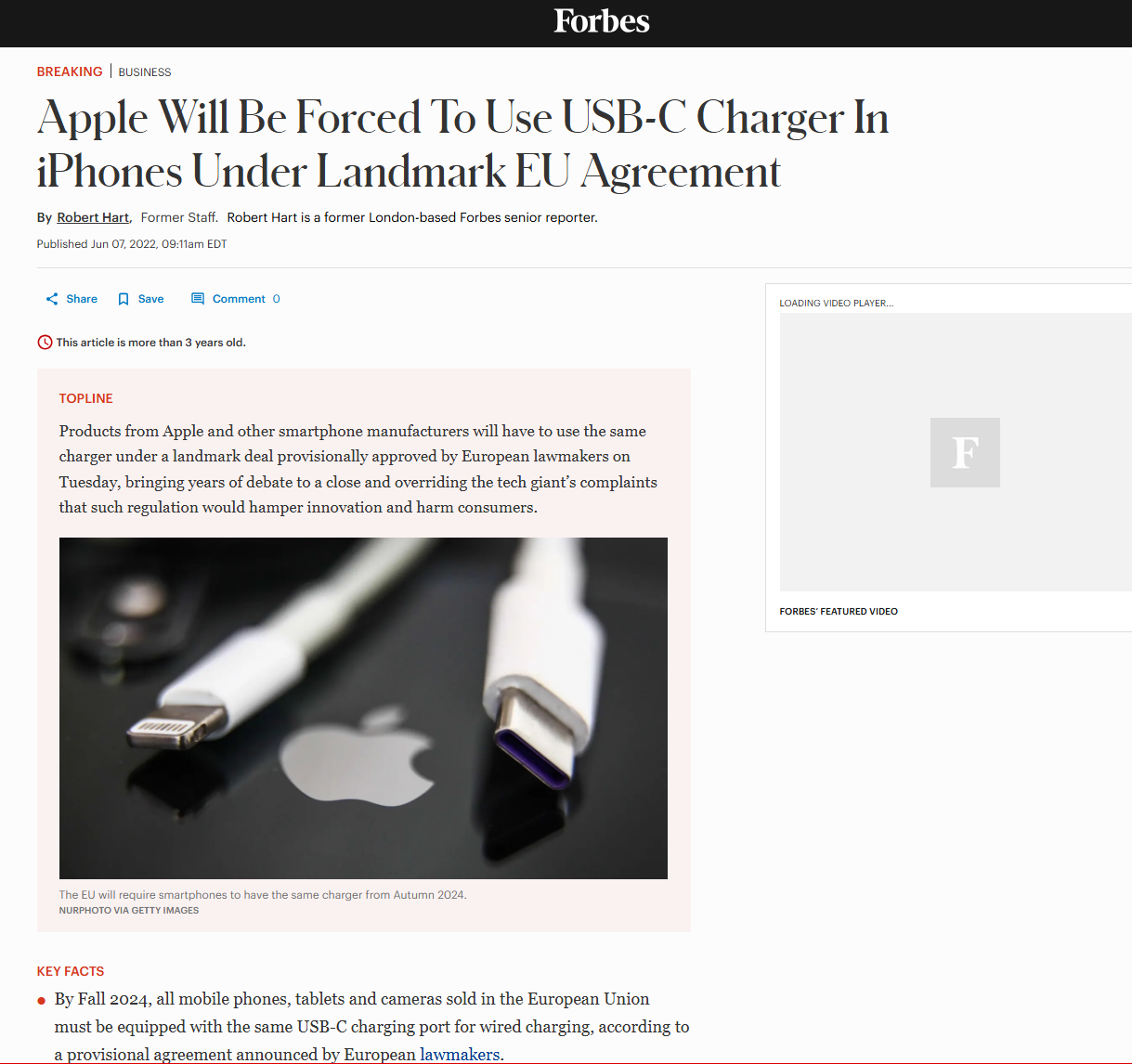Click the Forbes' Featured Video label

click(x=839, y=611)
